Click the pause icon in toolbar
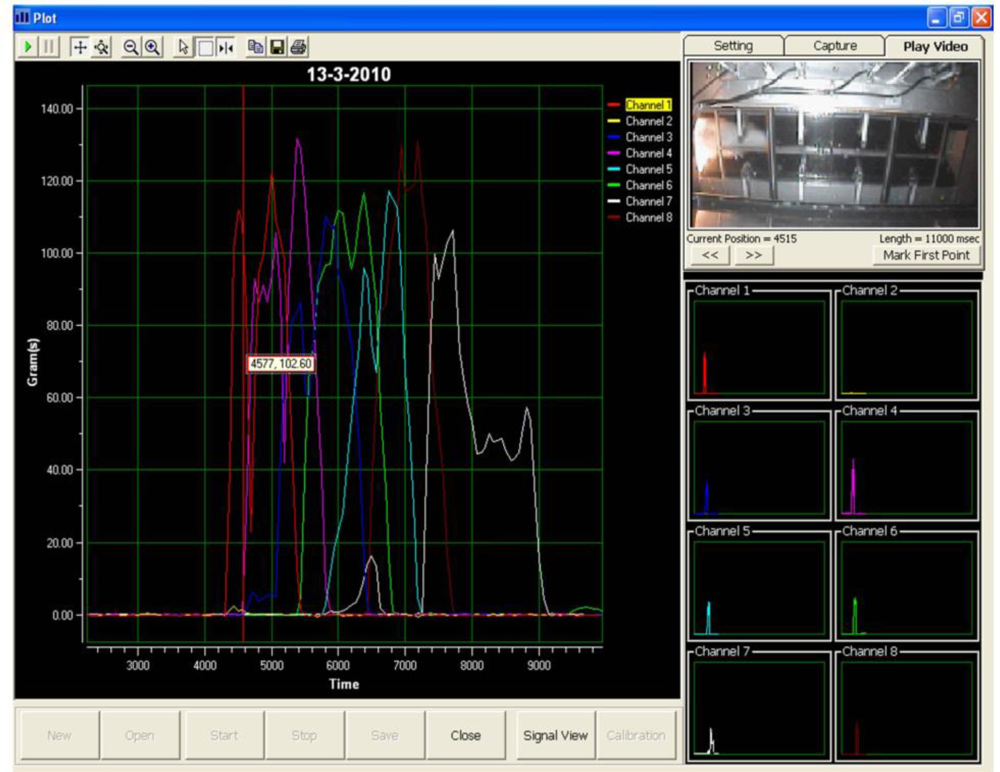 pos(47,47)
